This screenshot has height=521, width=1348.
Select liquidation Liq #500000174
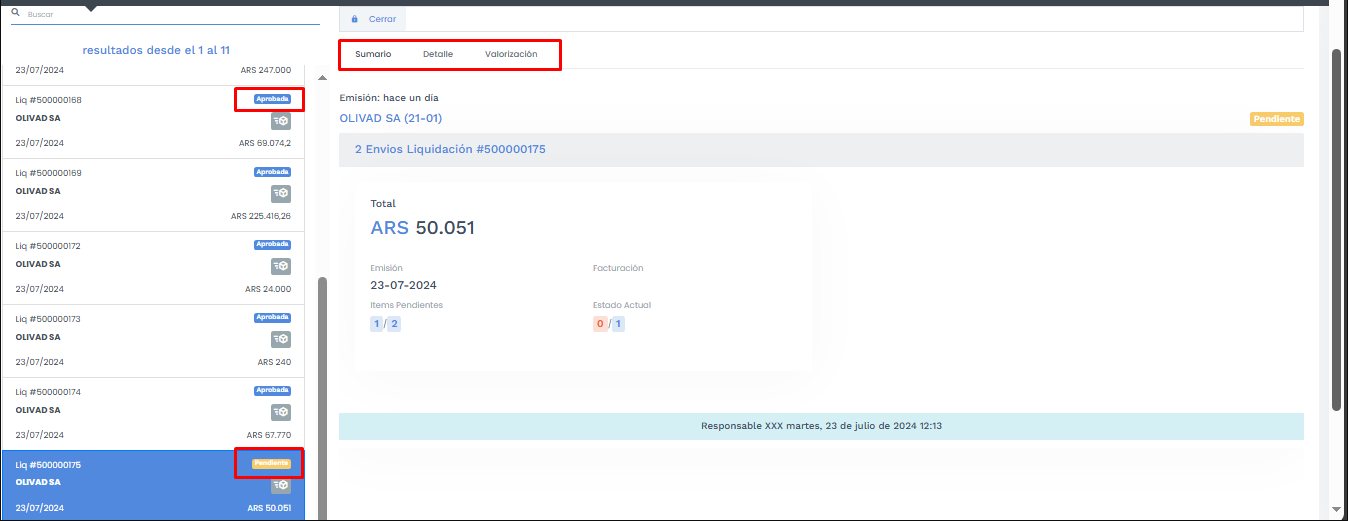[x=153, y=414]
